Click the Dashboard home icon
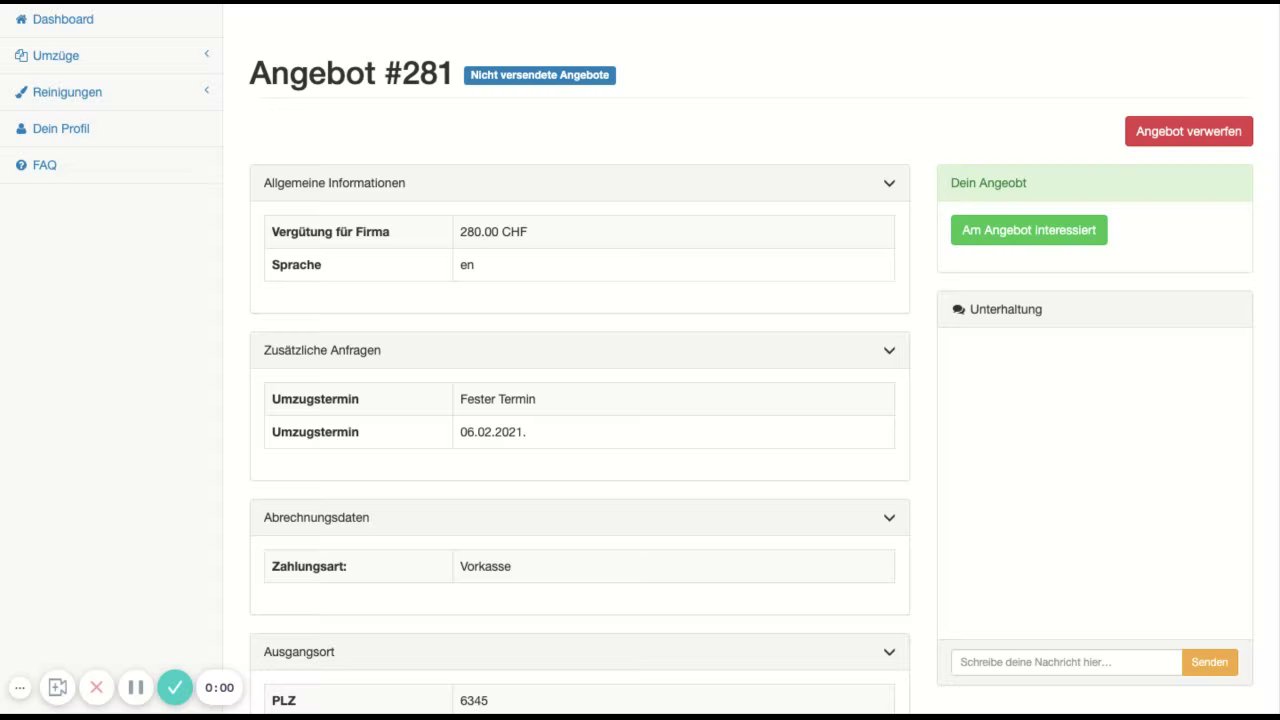The image size is (1280, 720). (x=21, y=19)
